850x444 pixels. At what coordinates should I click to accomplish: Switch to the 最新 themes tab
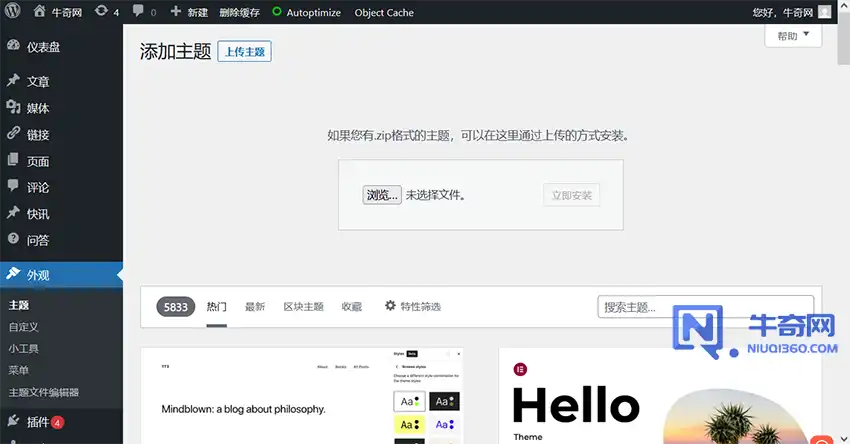[255, 307]
